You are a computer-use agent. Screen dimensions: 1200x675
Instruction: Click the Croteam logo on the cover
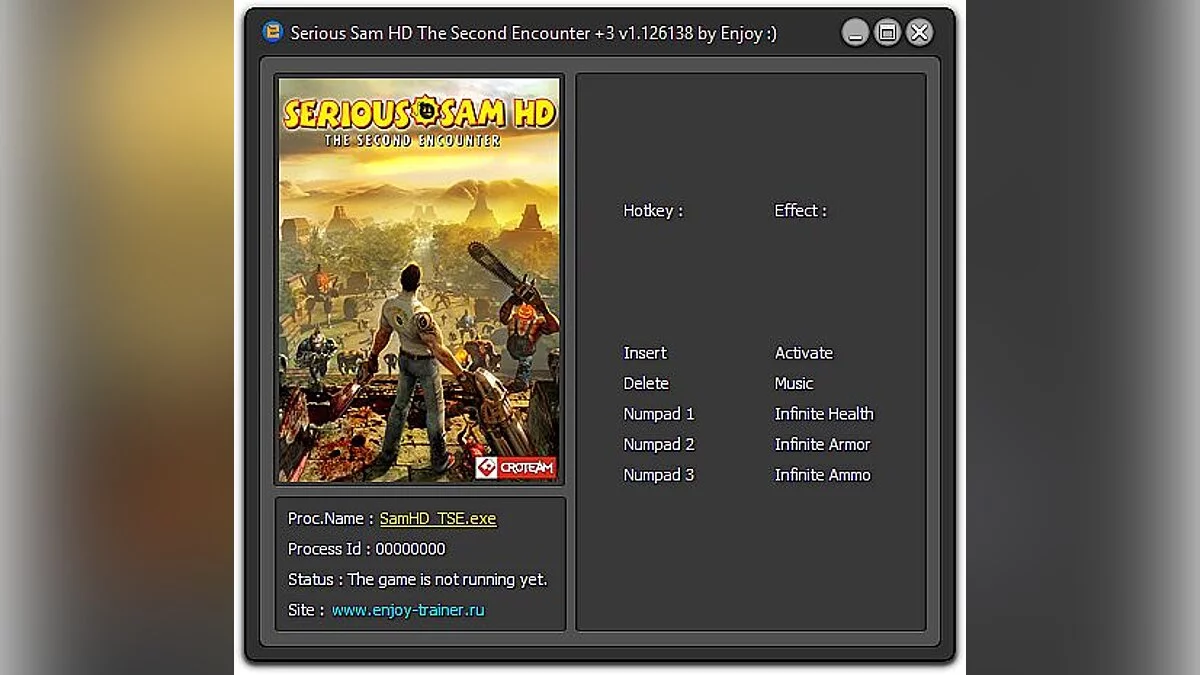514,467
